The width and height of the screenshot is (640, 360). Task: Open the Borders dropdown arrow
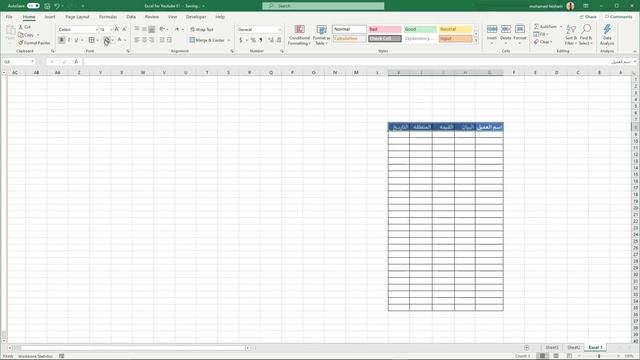click(x=97, y=40)
